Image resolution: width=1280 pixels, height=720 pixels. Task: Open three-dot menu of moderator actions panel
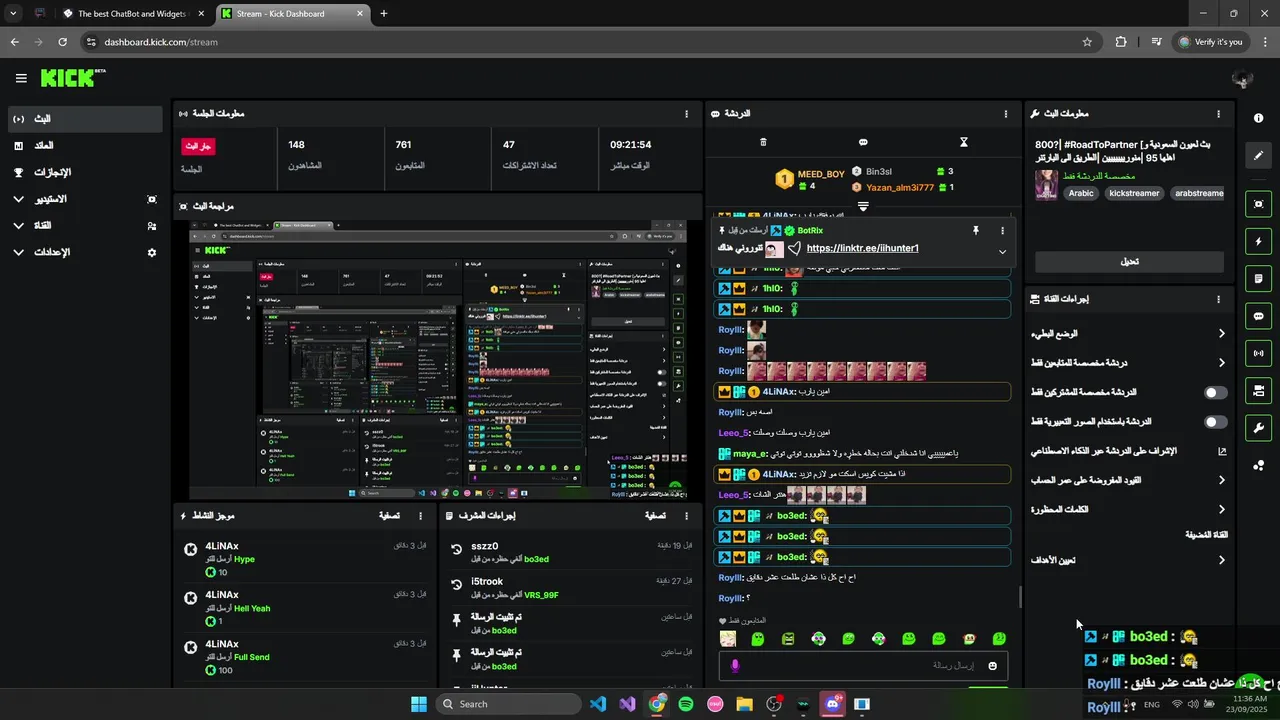pos(686,516)
